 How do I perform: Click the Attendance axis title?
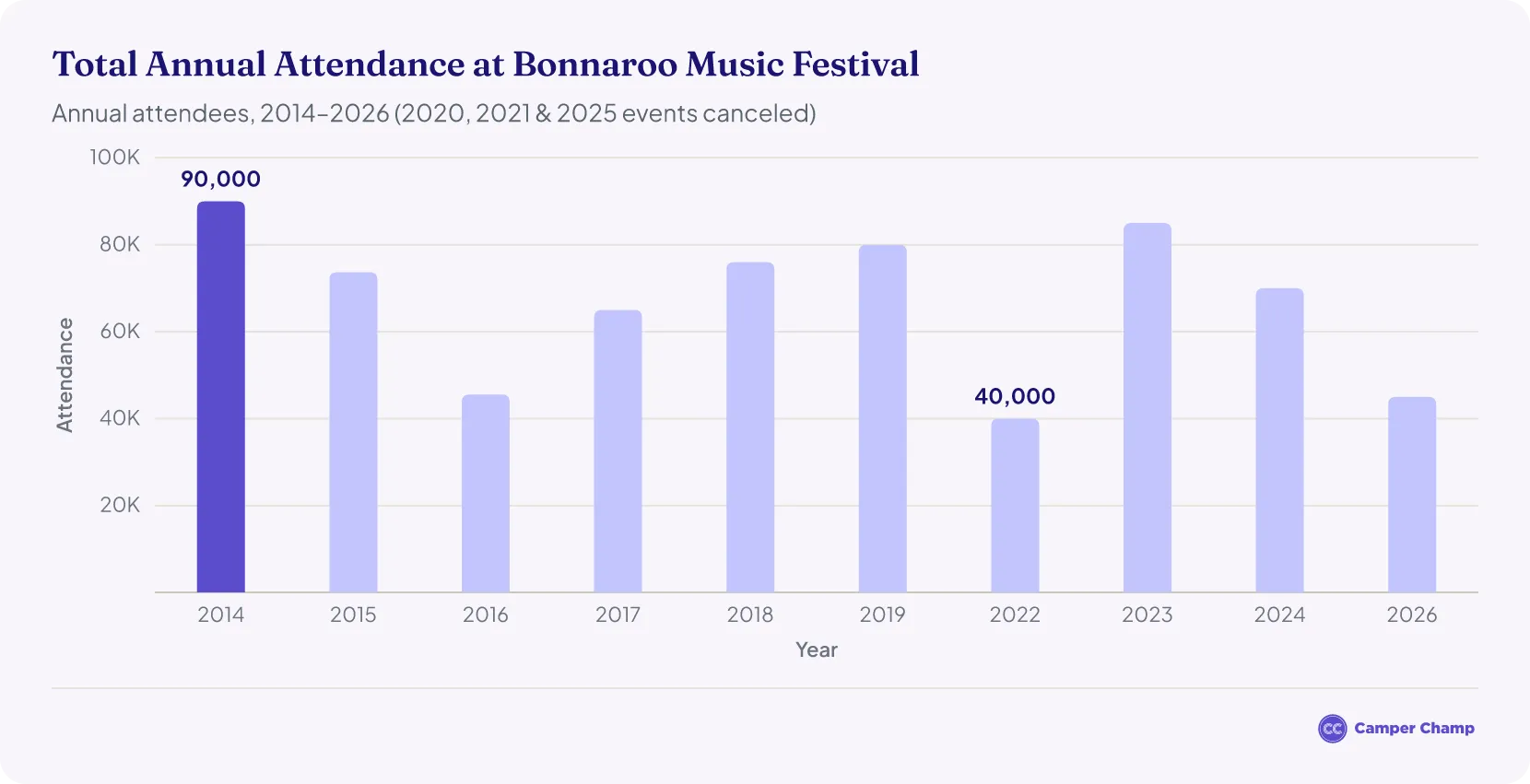point(65,375)
